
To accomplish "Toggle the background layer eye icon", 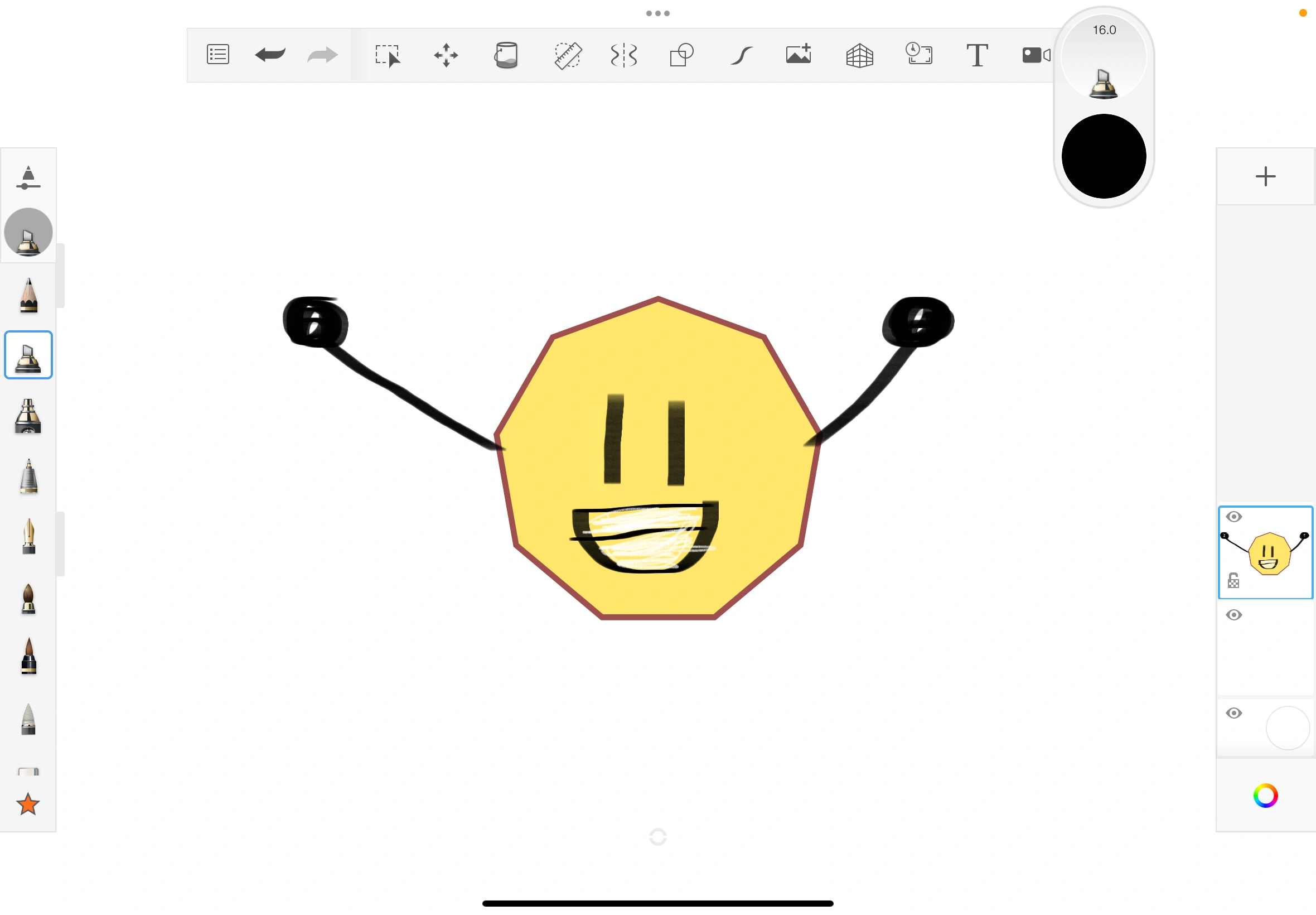I will tap(1234, 712).
